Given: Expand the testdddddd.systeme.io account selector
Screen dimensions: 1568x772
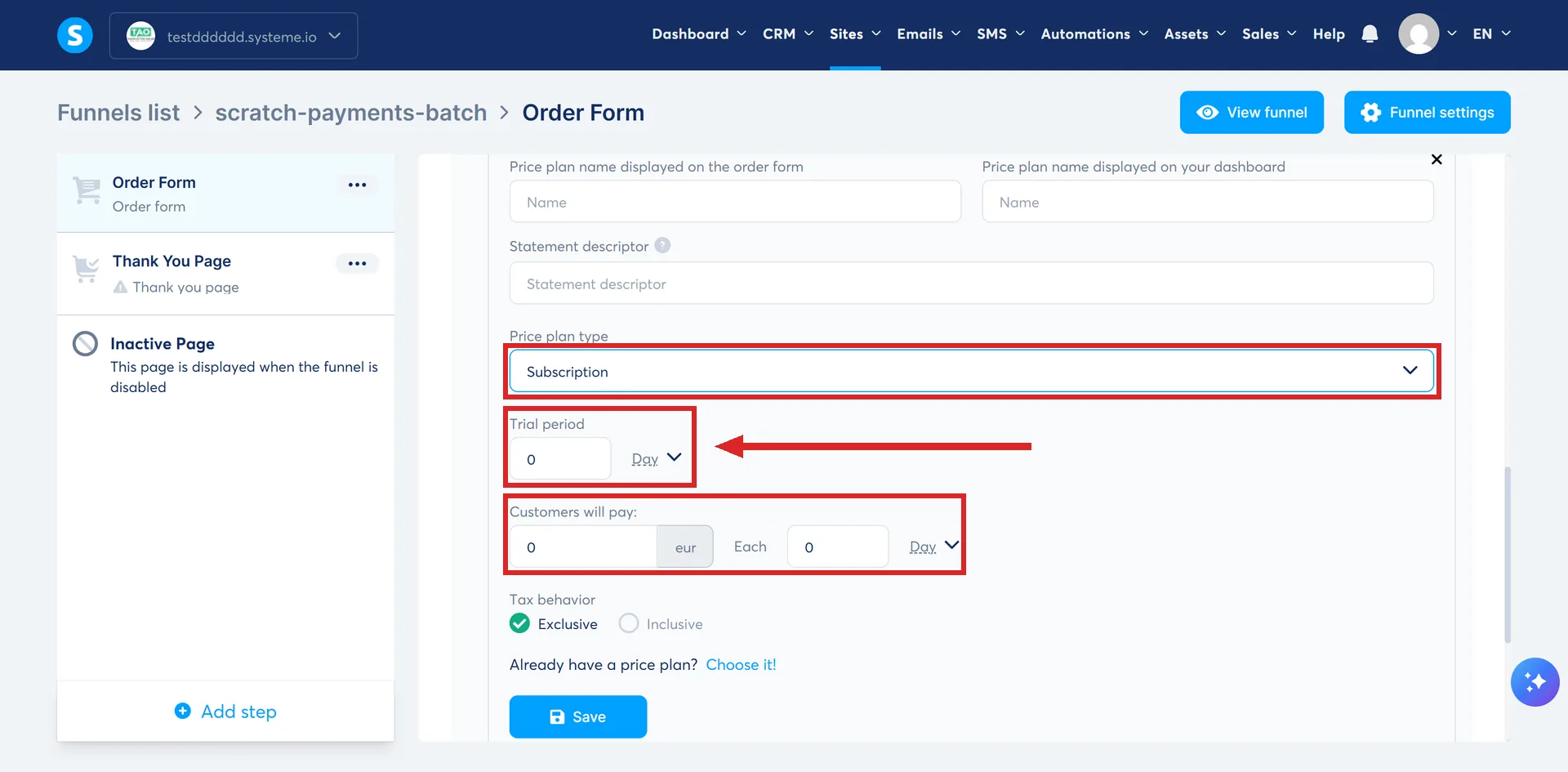Looking at the screenshot, I should [234, 36].
